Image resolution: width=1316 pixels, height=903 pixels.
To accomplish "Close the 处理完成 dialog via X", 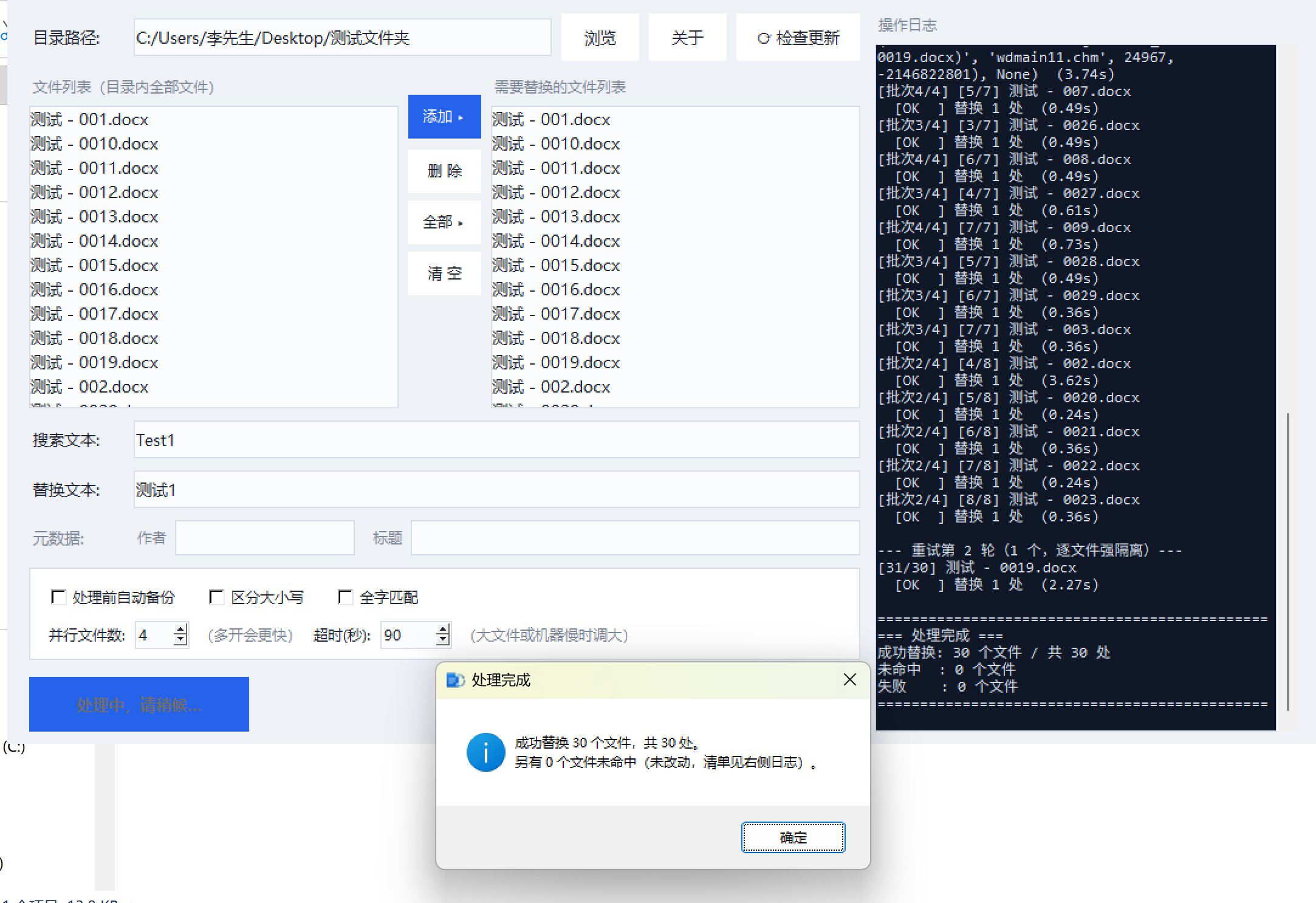I will (x=850, y=679).
